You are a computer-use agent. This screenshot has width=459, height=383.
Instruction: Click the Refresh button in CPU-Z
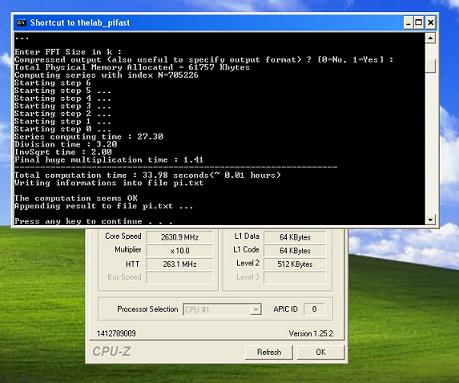[x=269, y=352]
